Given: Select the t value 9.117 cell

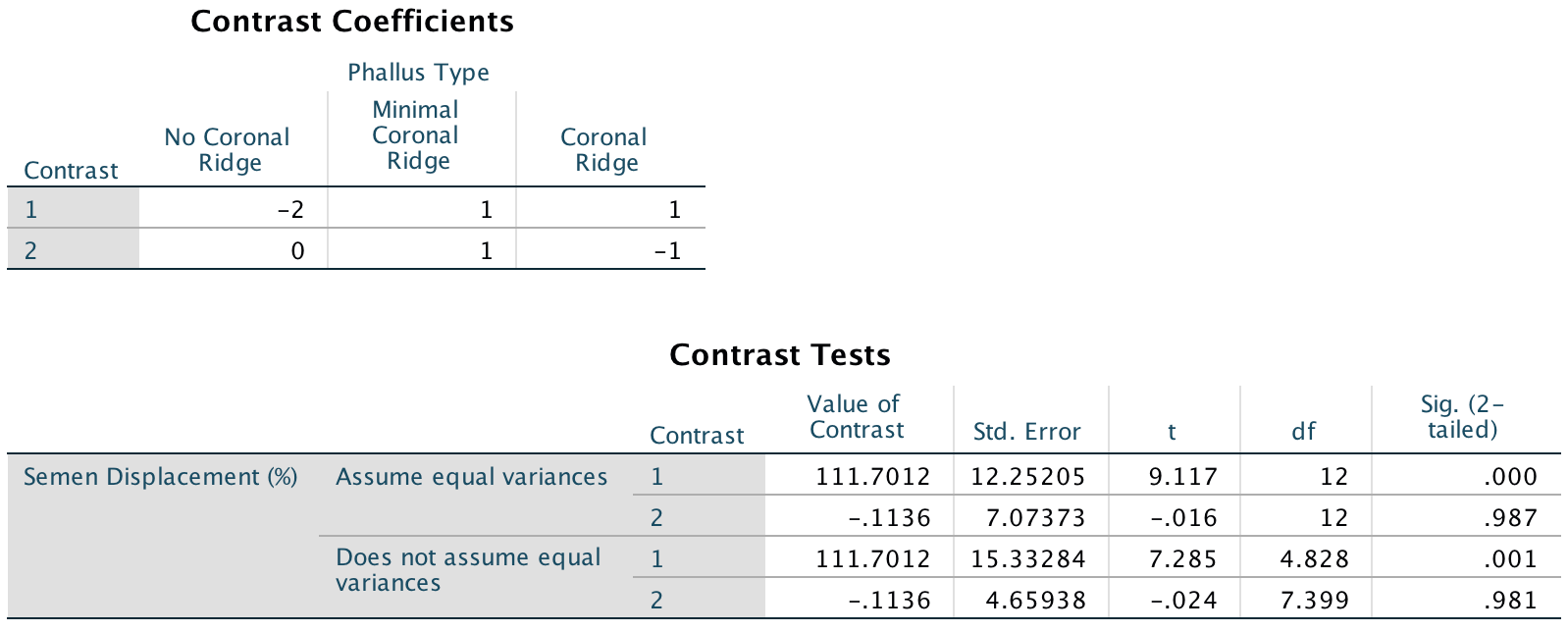Looking at the screenshot, I should 1182,477.
